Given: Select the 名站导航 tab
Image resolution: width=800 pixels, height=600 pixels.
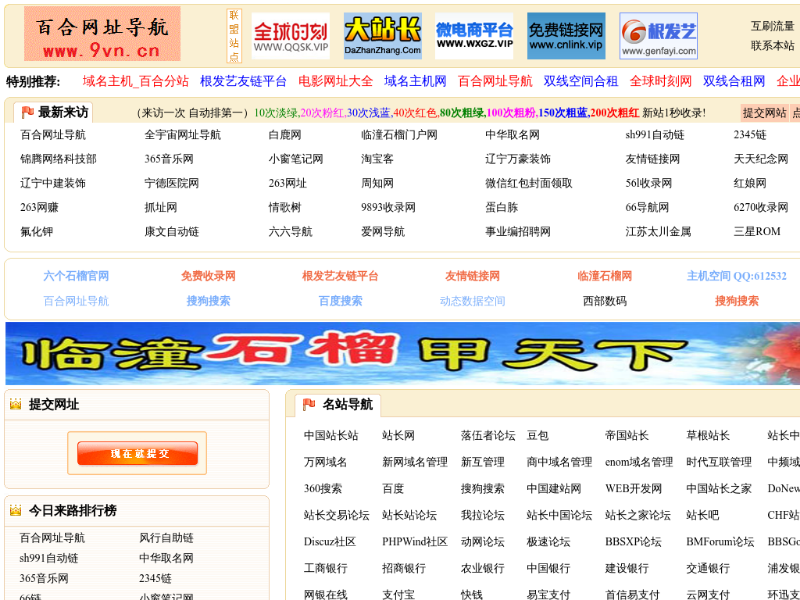Looking at the screenshot, I should [347, 405].
